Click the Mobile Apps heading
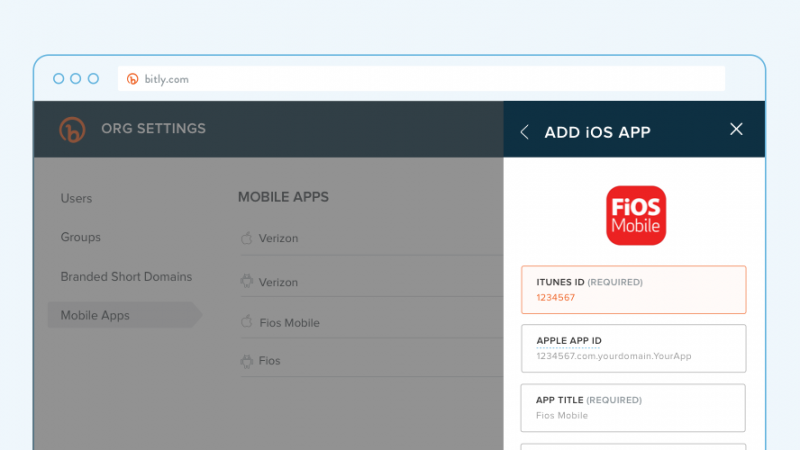This screenshot has width=800, height=450. [283, 197]
